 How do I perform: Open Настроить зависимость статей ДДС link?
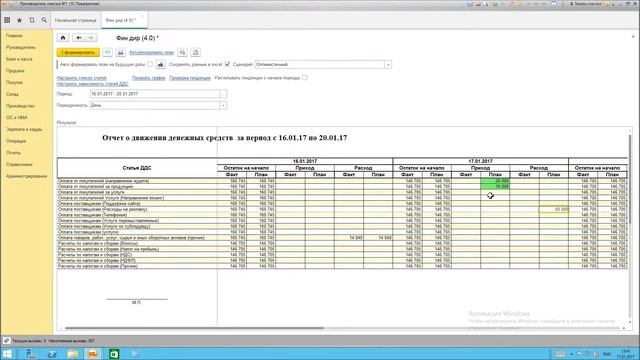tap(92, 84)
